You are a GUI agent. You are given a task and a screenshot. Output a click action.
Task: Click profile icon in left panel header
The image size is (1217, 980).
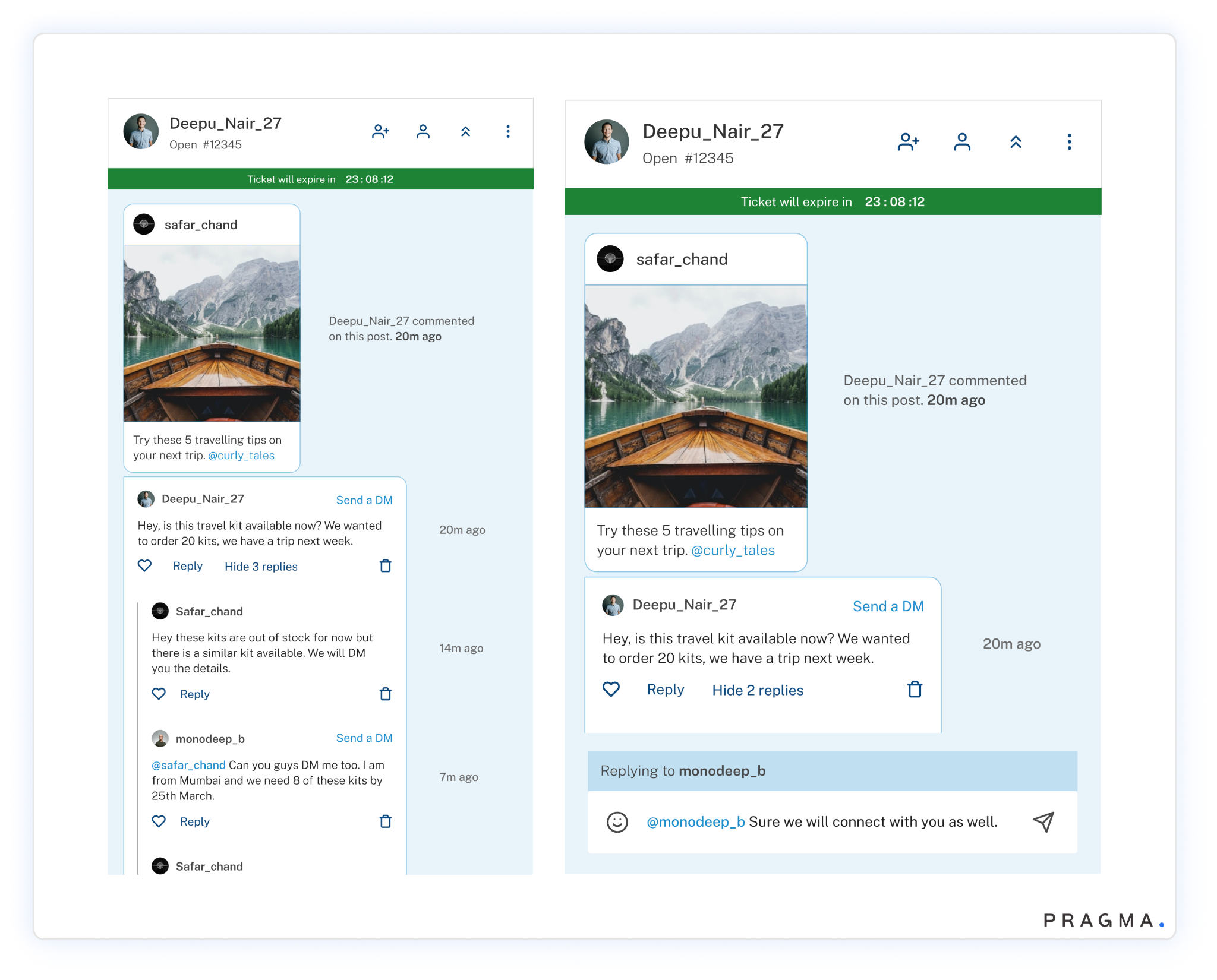coord(423,131)
